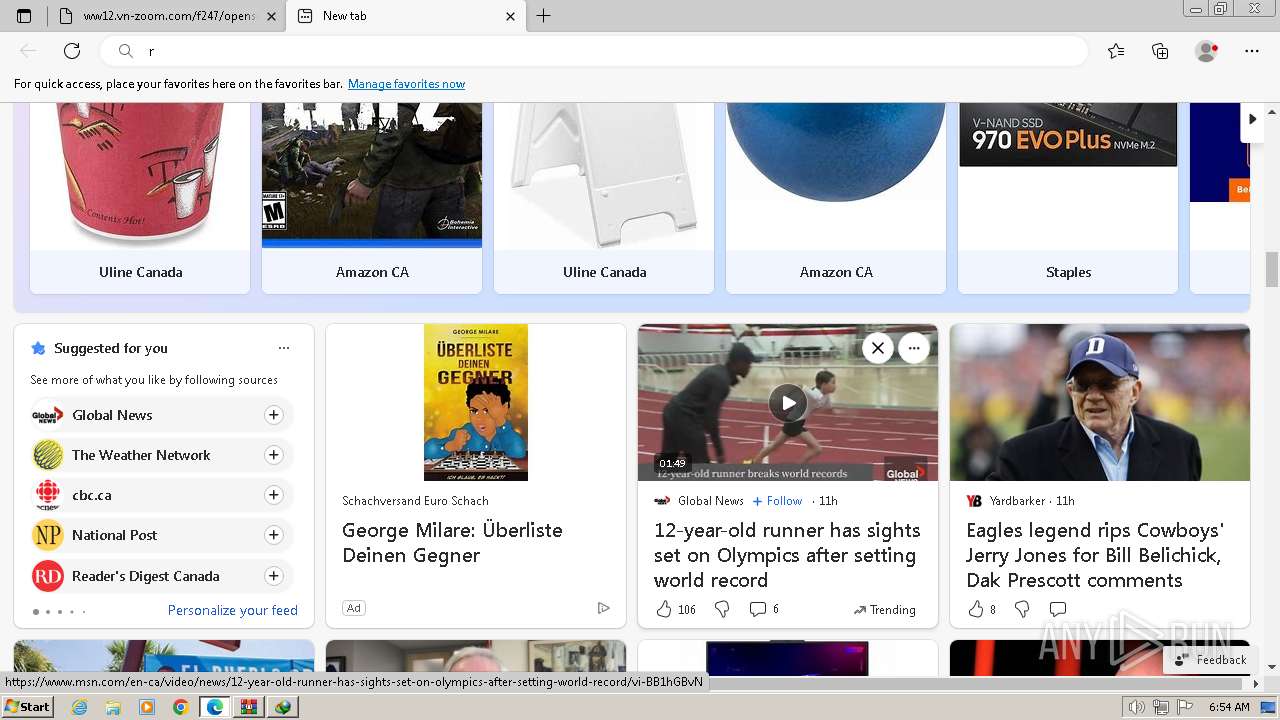The height and width of the screenshot is (720, 1280).
Task: Follow The Weather Network source
Action: [x=273, y=455]
